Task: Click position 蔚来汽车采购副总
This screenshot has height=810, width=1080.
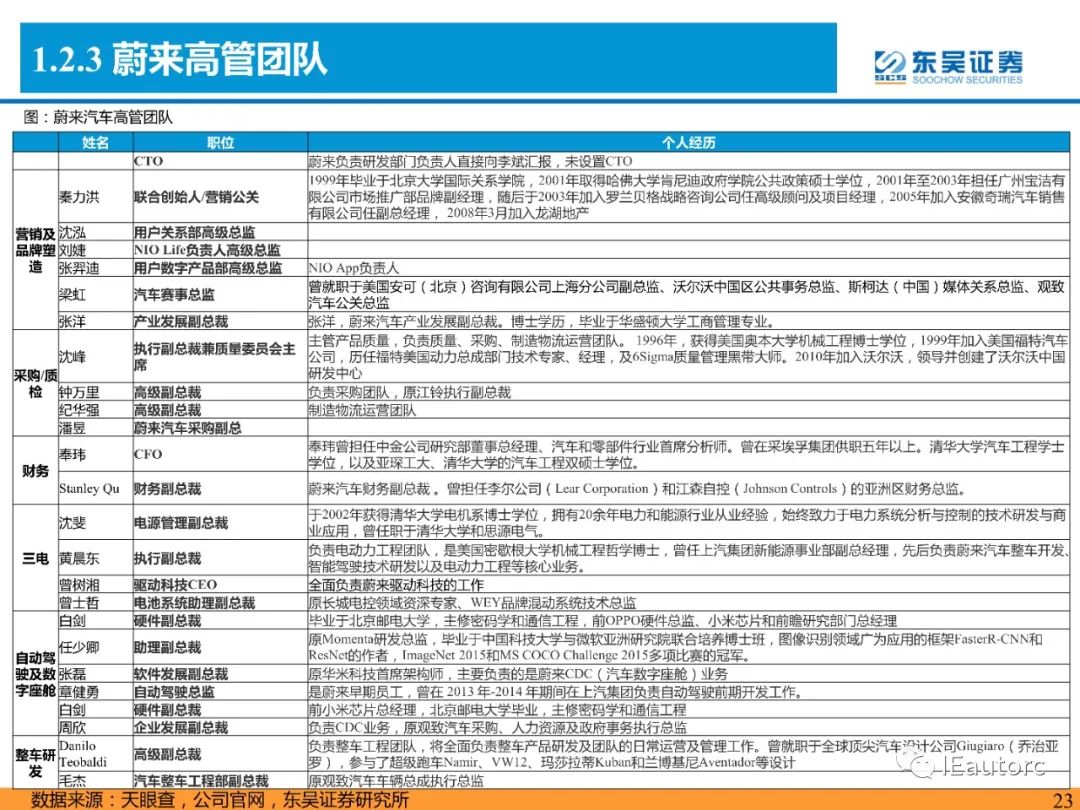Action: click(x=220, y=428)
